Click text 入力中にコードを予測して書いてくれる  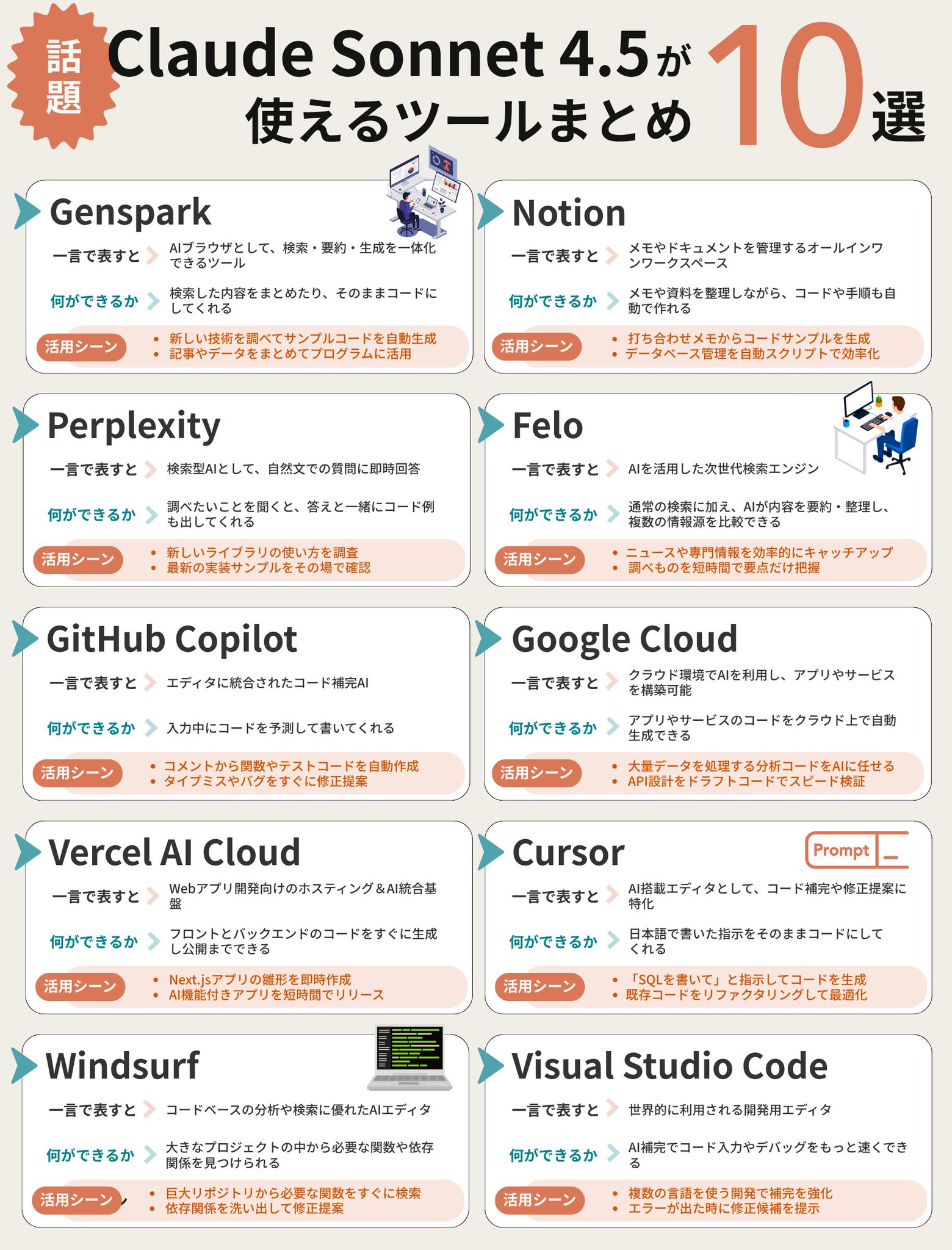pyautogui.click(x=280, y=728)
